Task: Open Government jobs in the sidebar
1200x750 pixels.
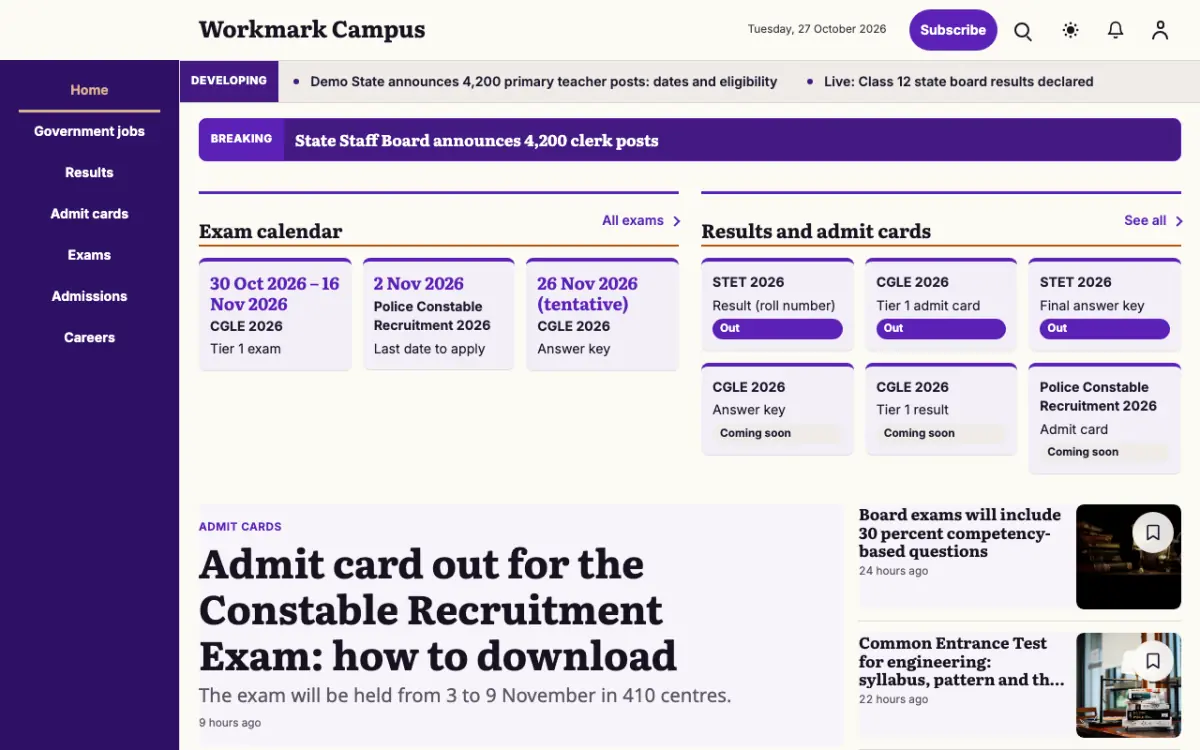Action: click(89, 131)
